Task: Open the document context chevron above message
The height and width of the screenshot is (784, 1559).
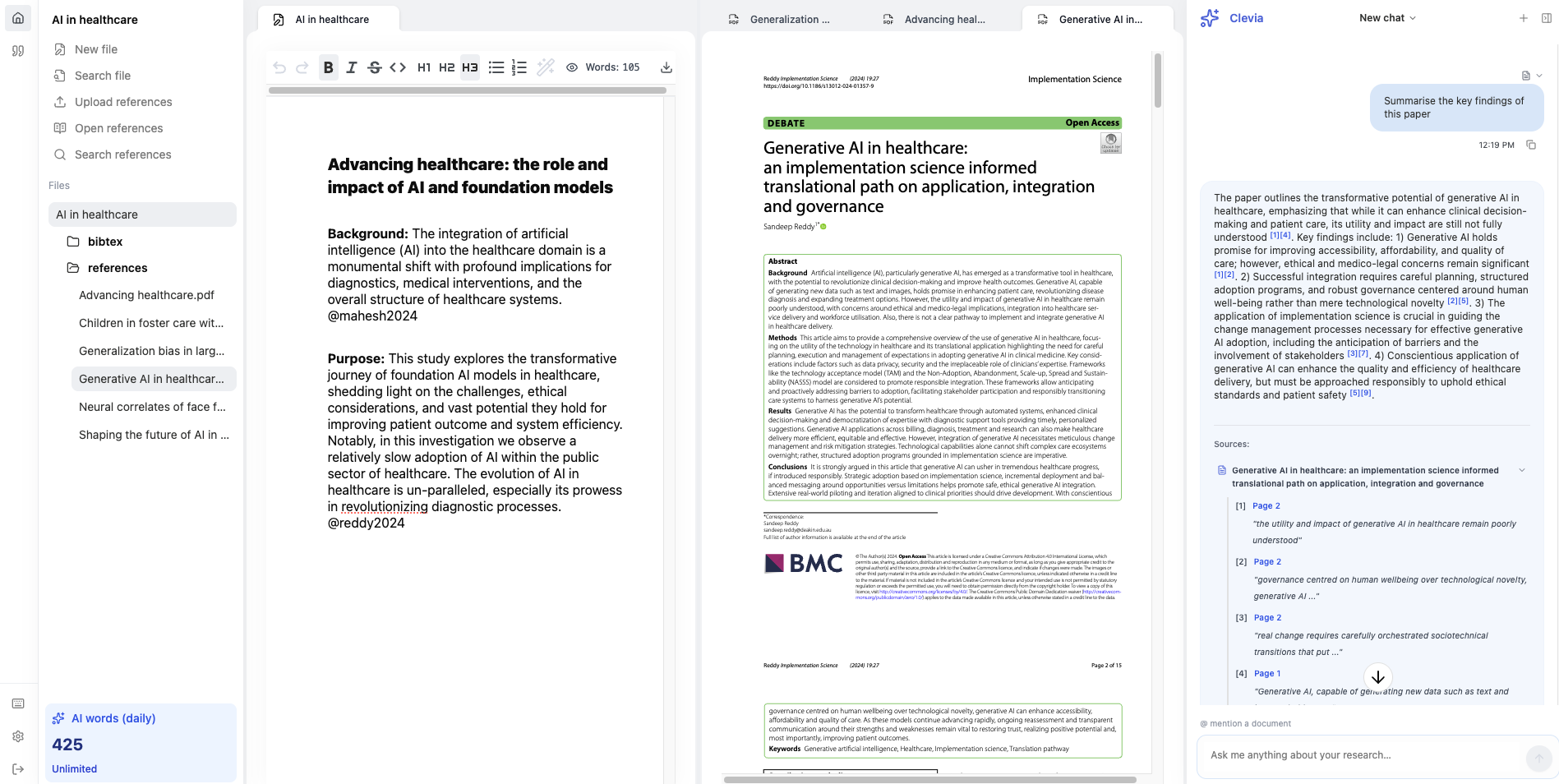Action: [1539, 76]
